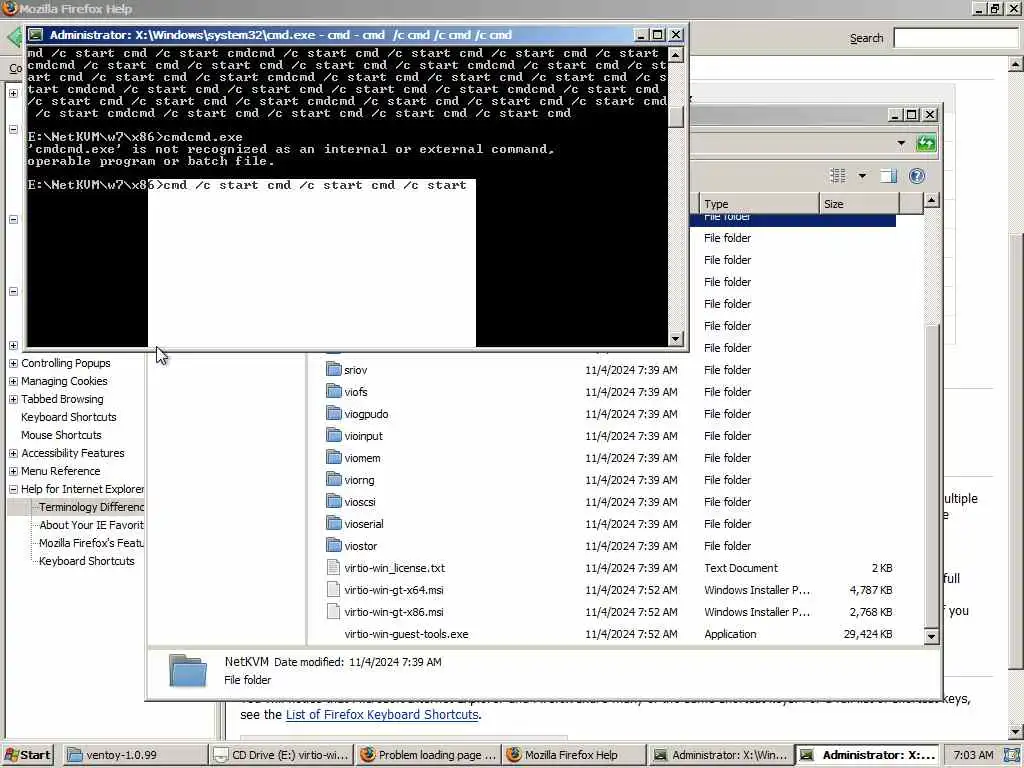Click the vioserial folder icon
This screenshot has height=768, width=1024.
click(x=334, y=524)
